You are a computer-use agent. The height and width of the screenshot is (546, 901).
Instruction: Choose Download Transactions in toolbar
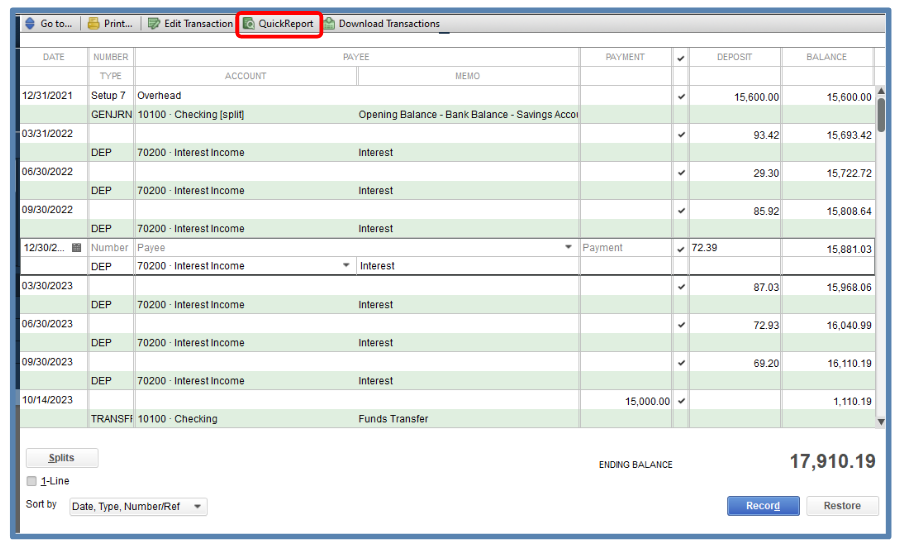pos(382,24)
